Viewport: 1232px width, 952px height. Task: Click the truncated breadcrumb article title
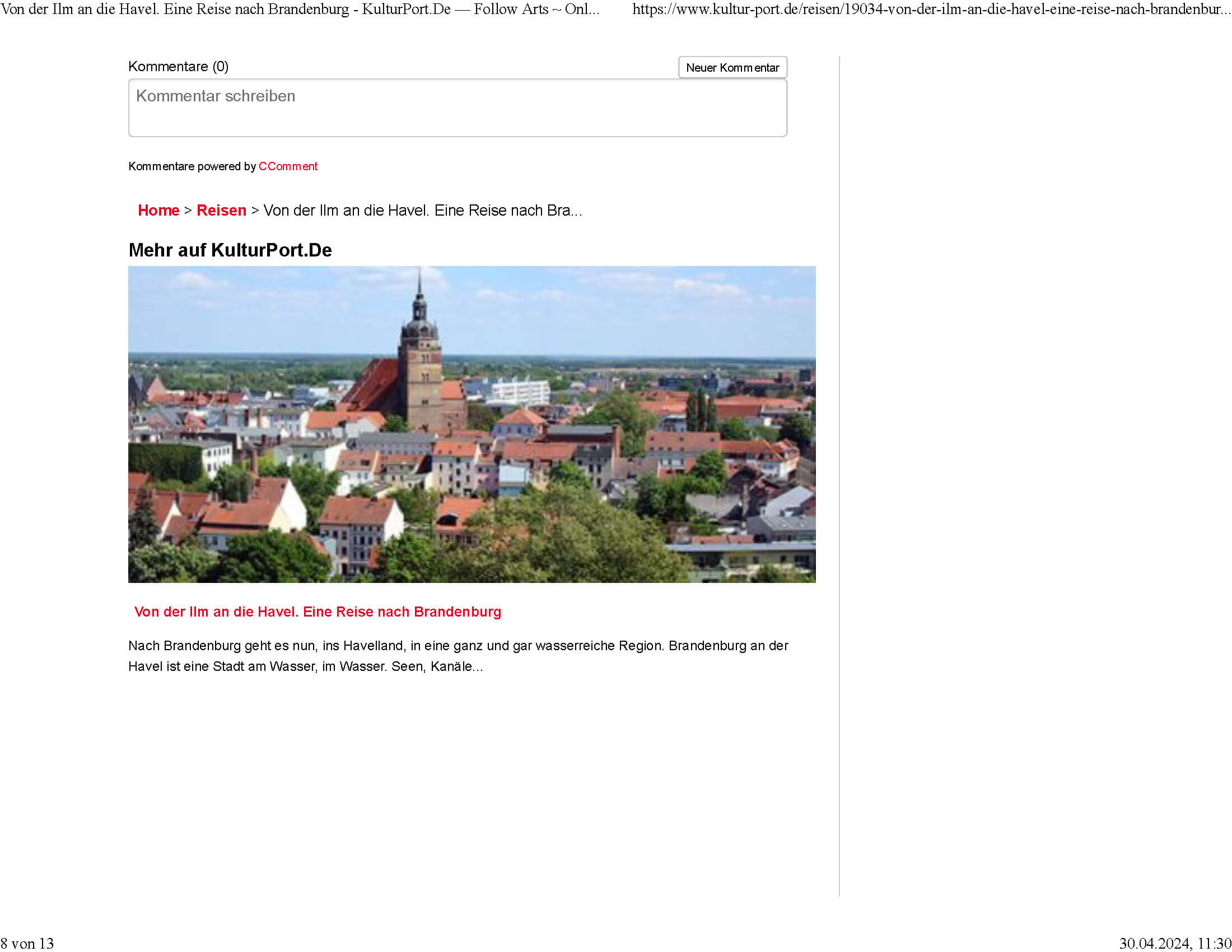click(x=423, y=211)
